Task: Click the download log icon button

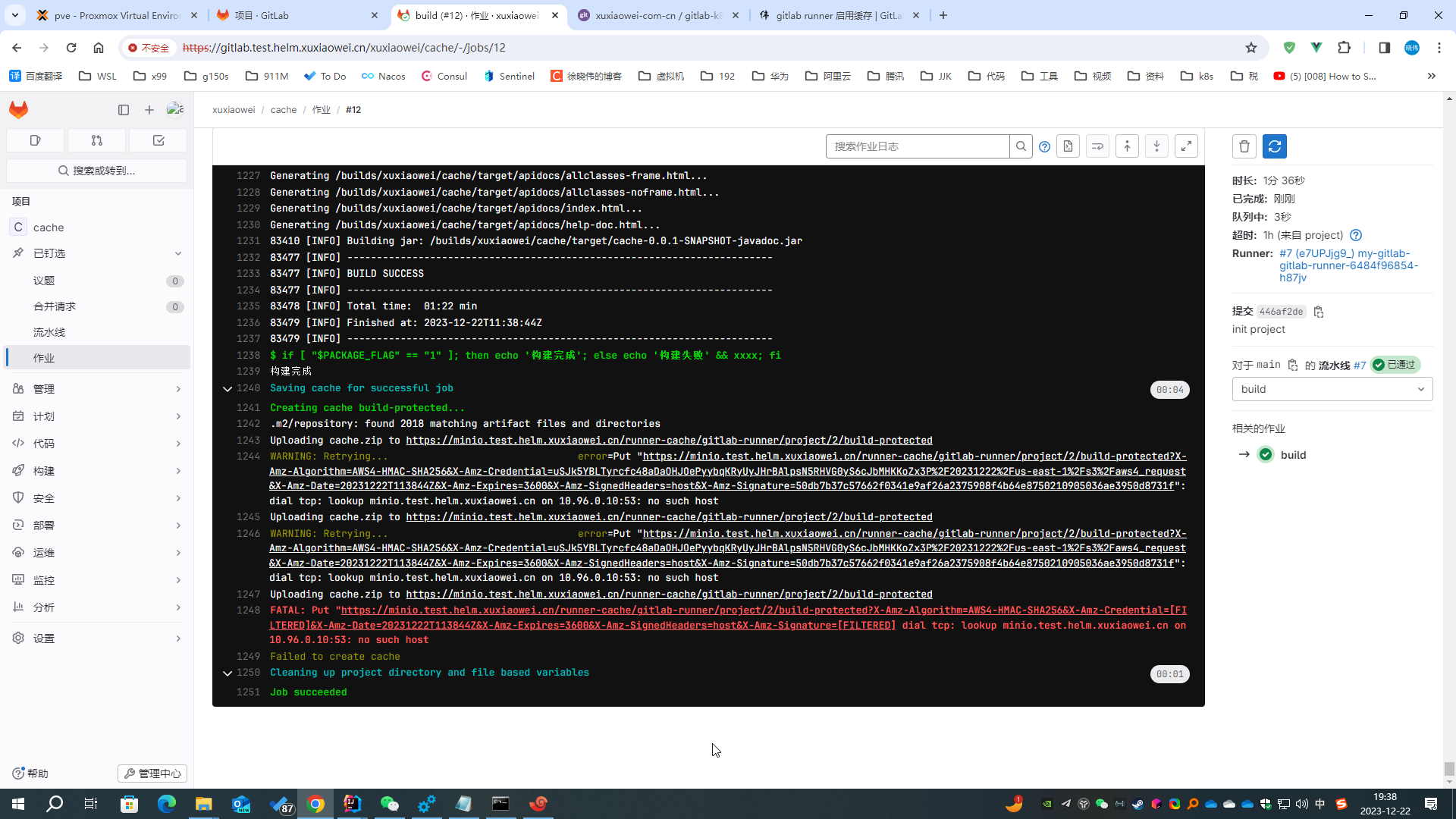Action: (1069, 146)
